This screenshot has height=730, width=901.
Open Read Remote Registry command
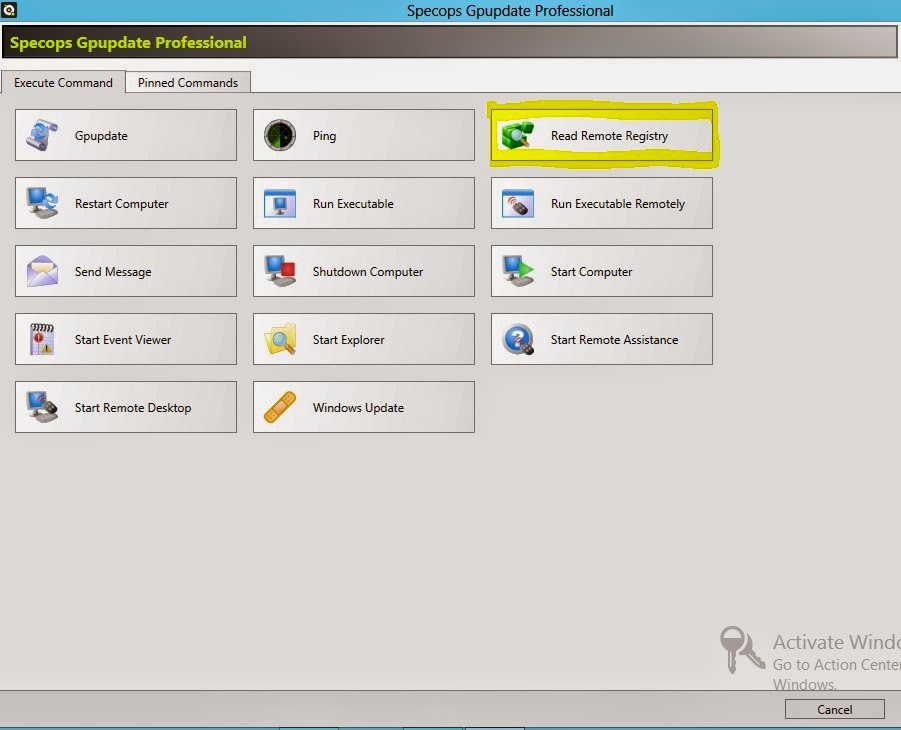602,135
